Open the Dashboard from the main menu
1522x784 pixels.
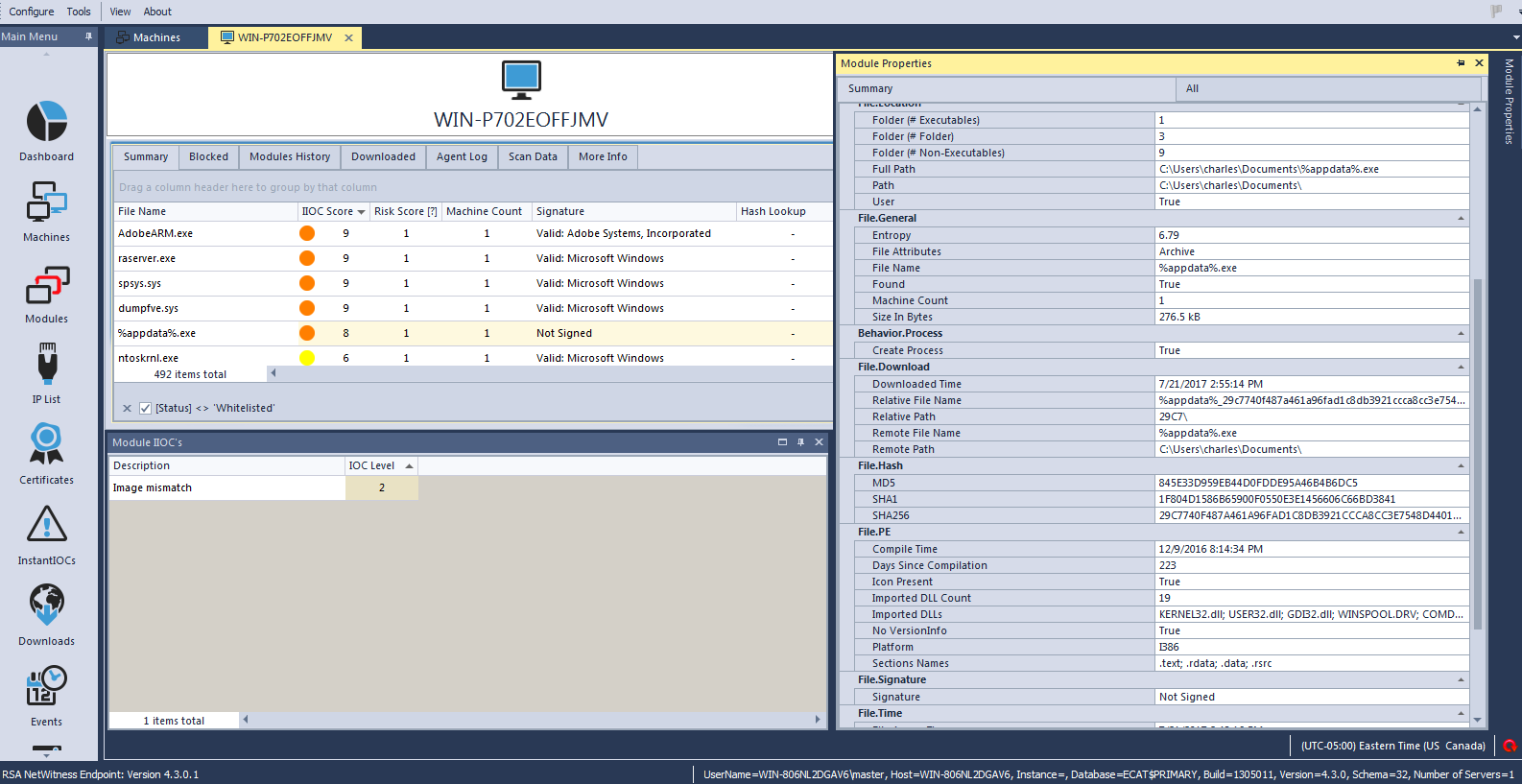(x=46, y=123)
